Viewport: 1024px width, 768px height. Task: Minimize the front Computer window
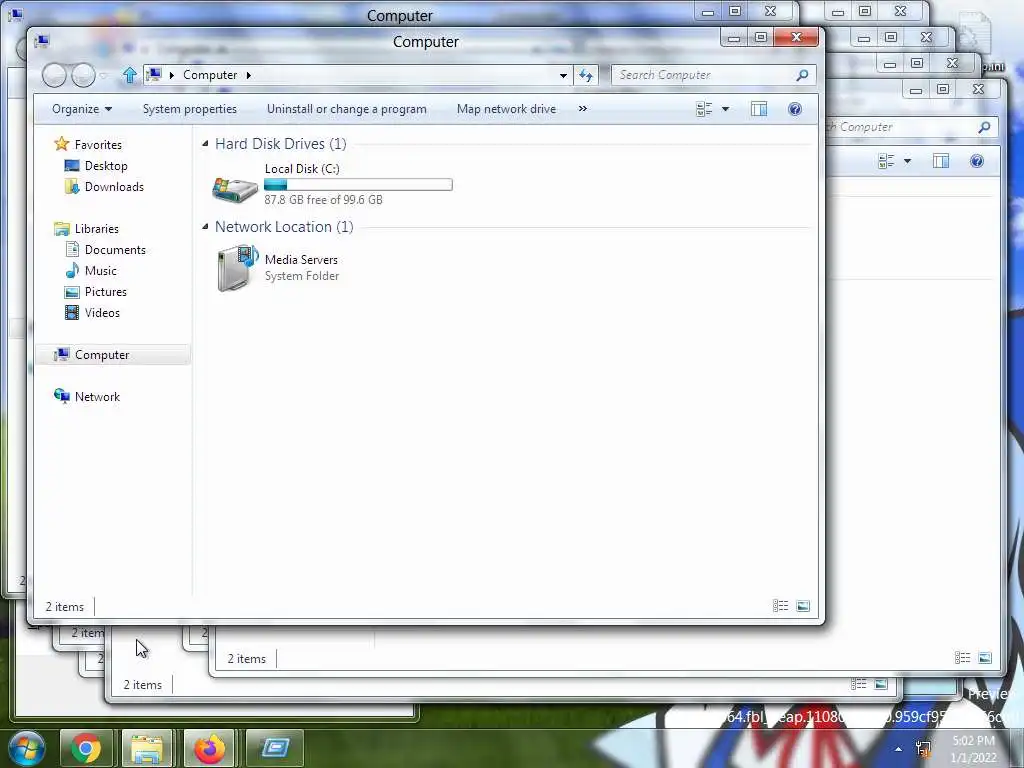click(x=734, y=37)
